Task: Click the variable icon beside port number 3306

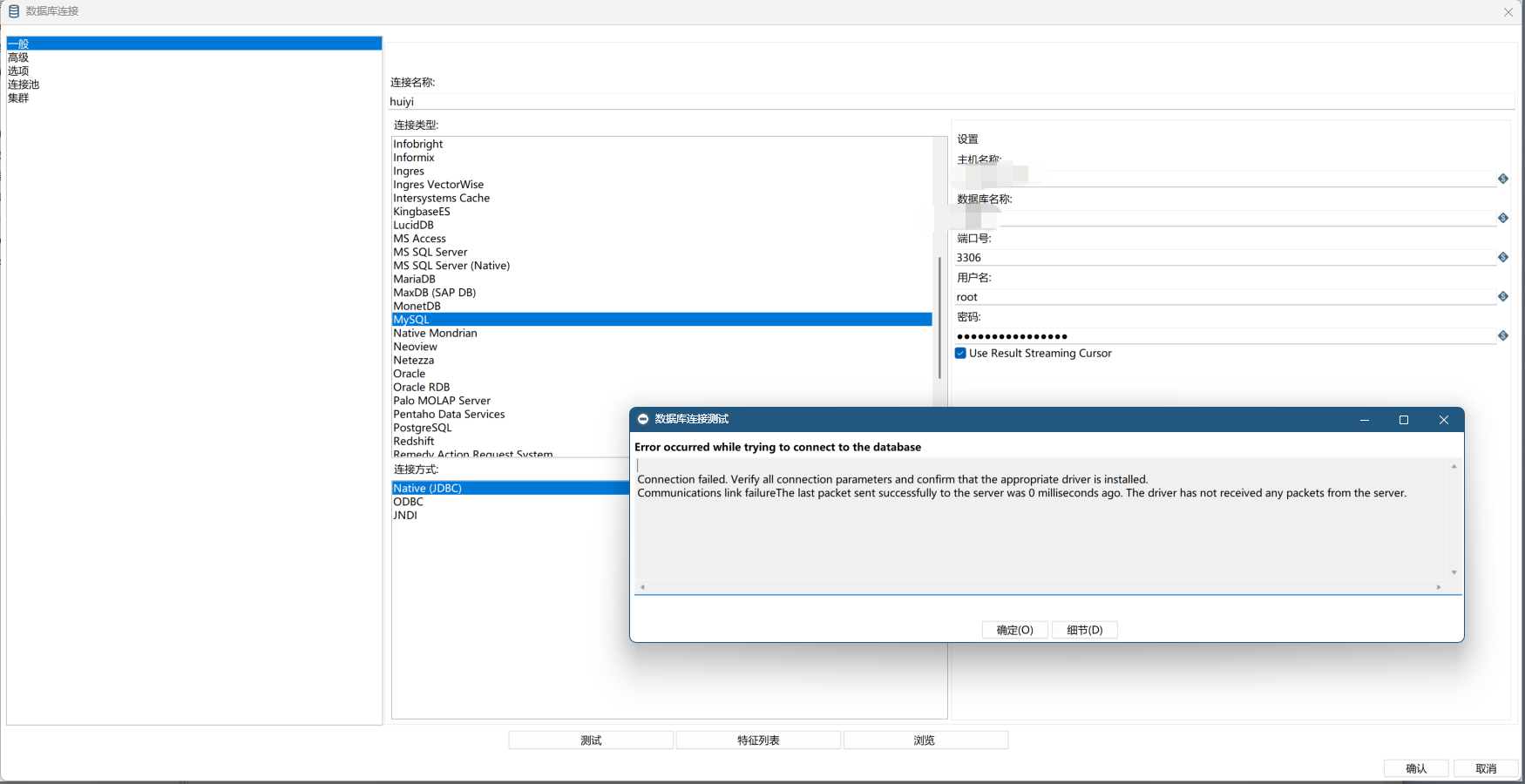Action: tap(1503, 257)
